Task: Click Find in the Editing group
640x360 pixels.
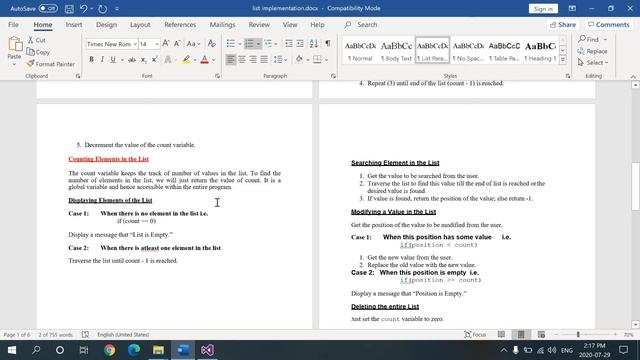Action: click(x=589, y=39)
